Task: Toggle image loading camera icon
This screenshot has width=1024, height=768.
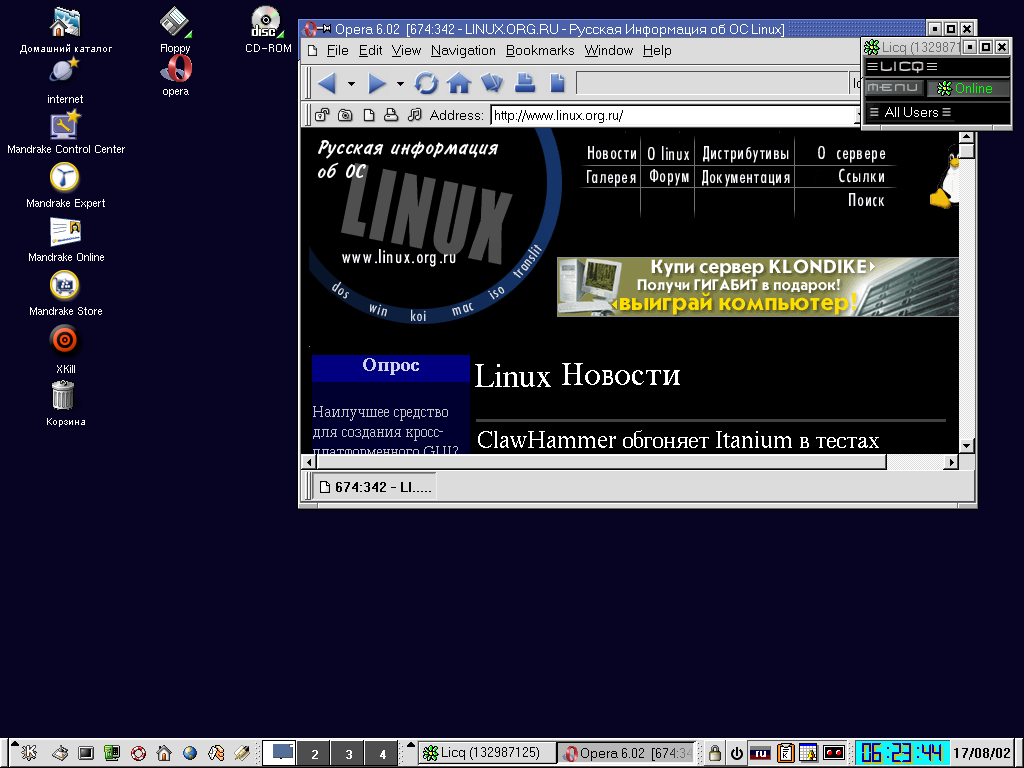Action: (345, 116)
